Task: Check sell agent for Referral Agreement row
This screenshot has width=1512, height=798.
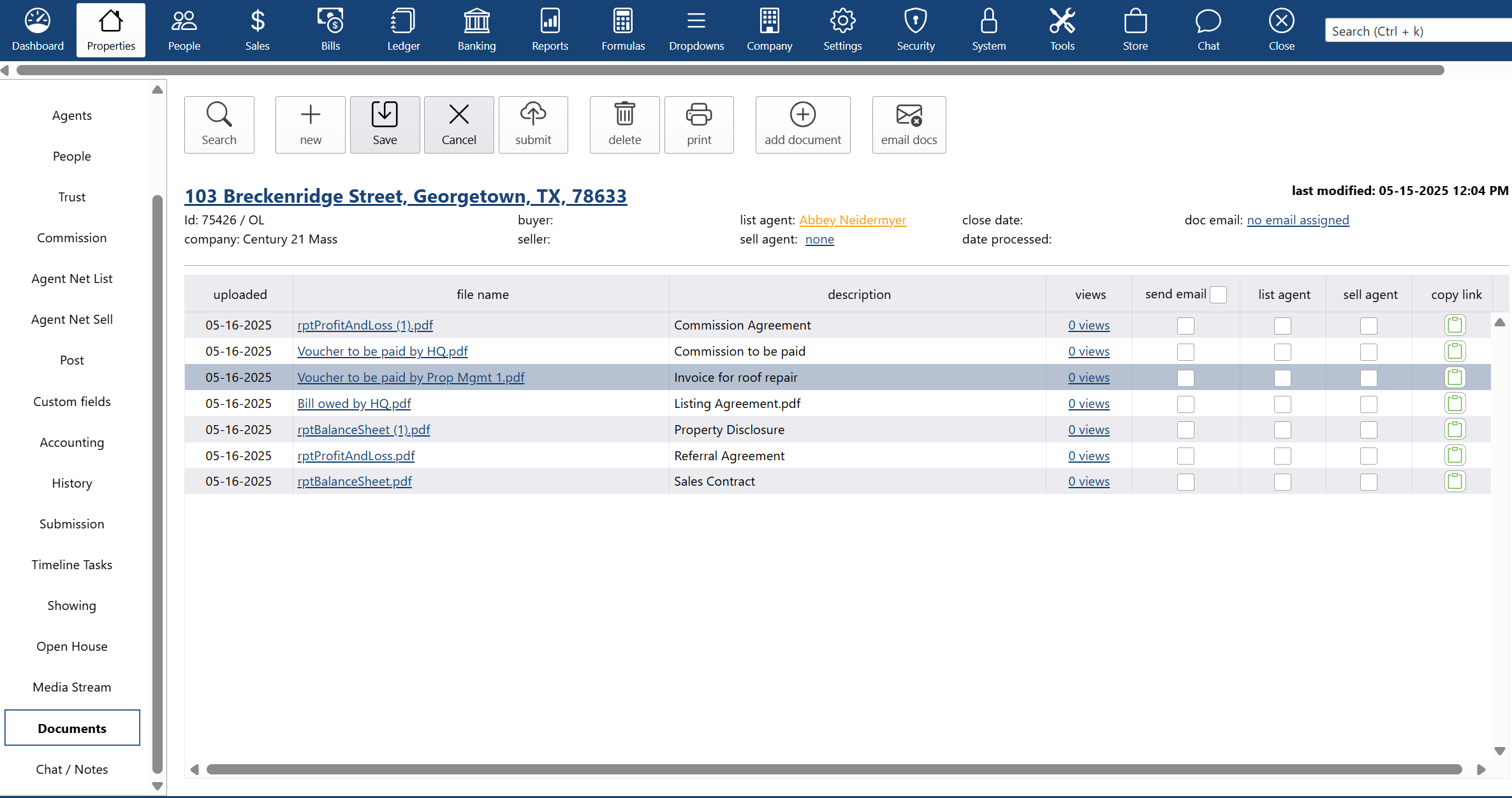Action: [1369, 456]
